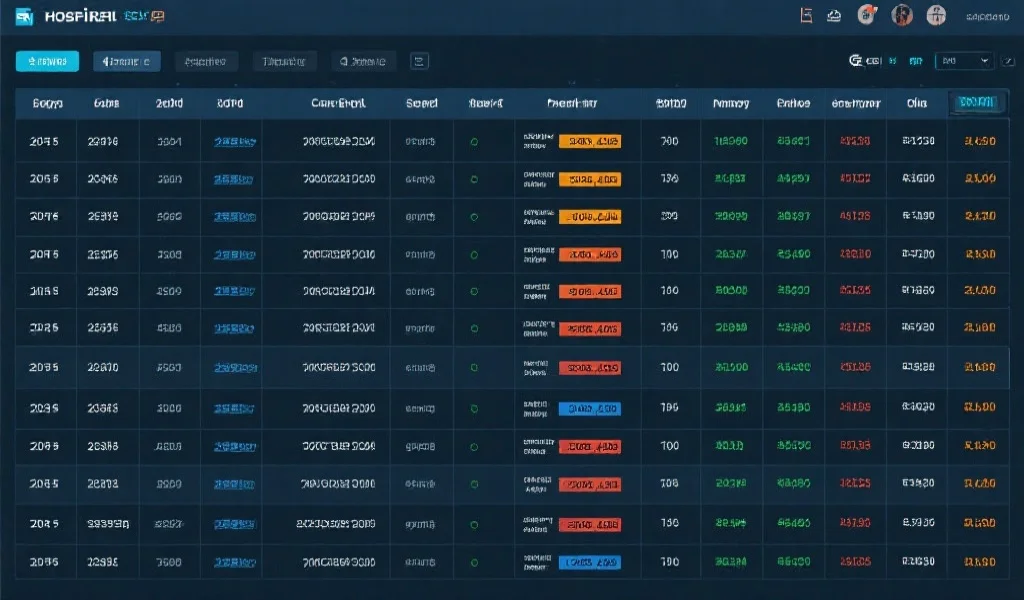Open the blue underlined link in the first row

pos(233,142)
